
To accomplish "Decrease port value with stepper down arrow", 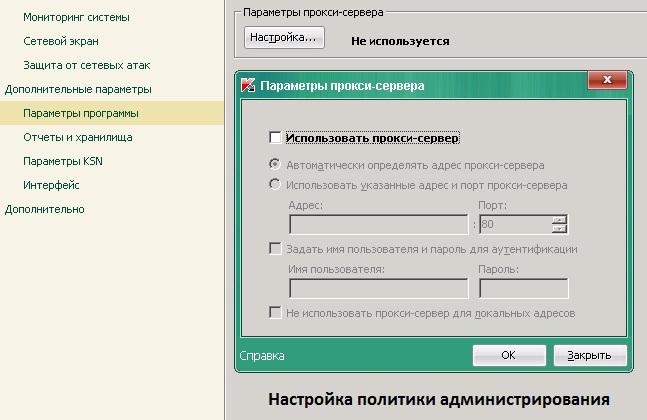I will pyautogui.click(x=559, y=230).
